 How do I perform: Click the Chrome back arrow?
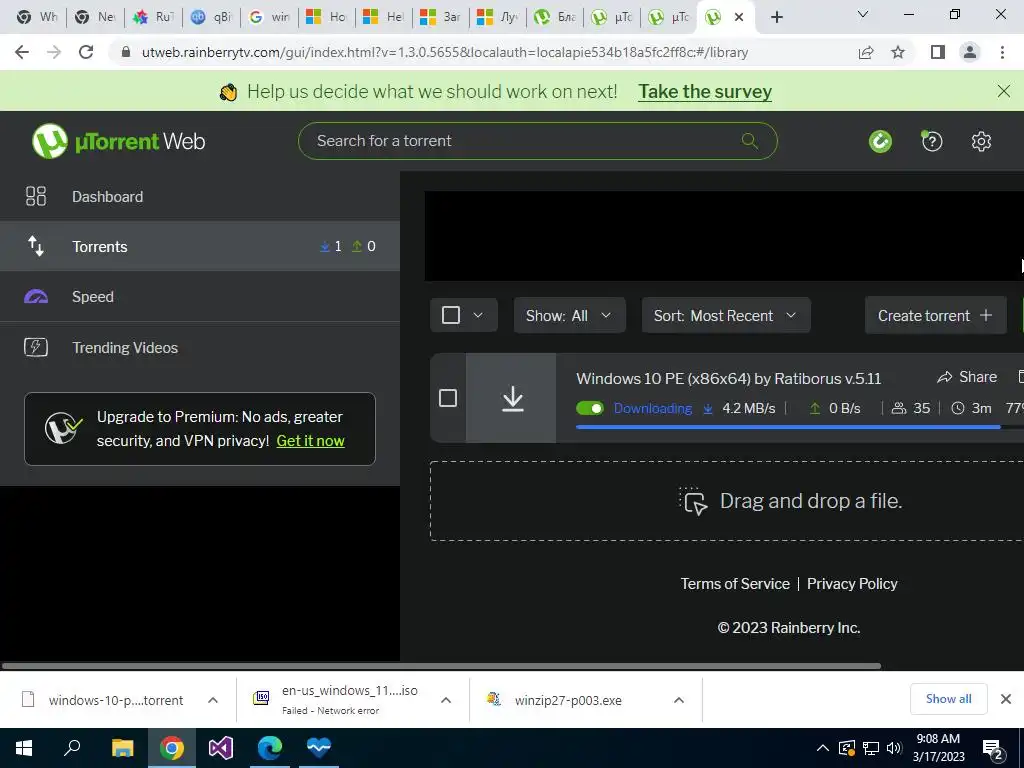(x=22, y=52)
